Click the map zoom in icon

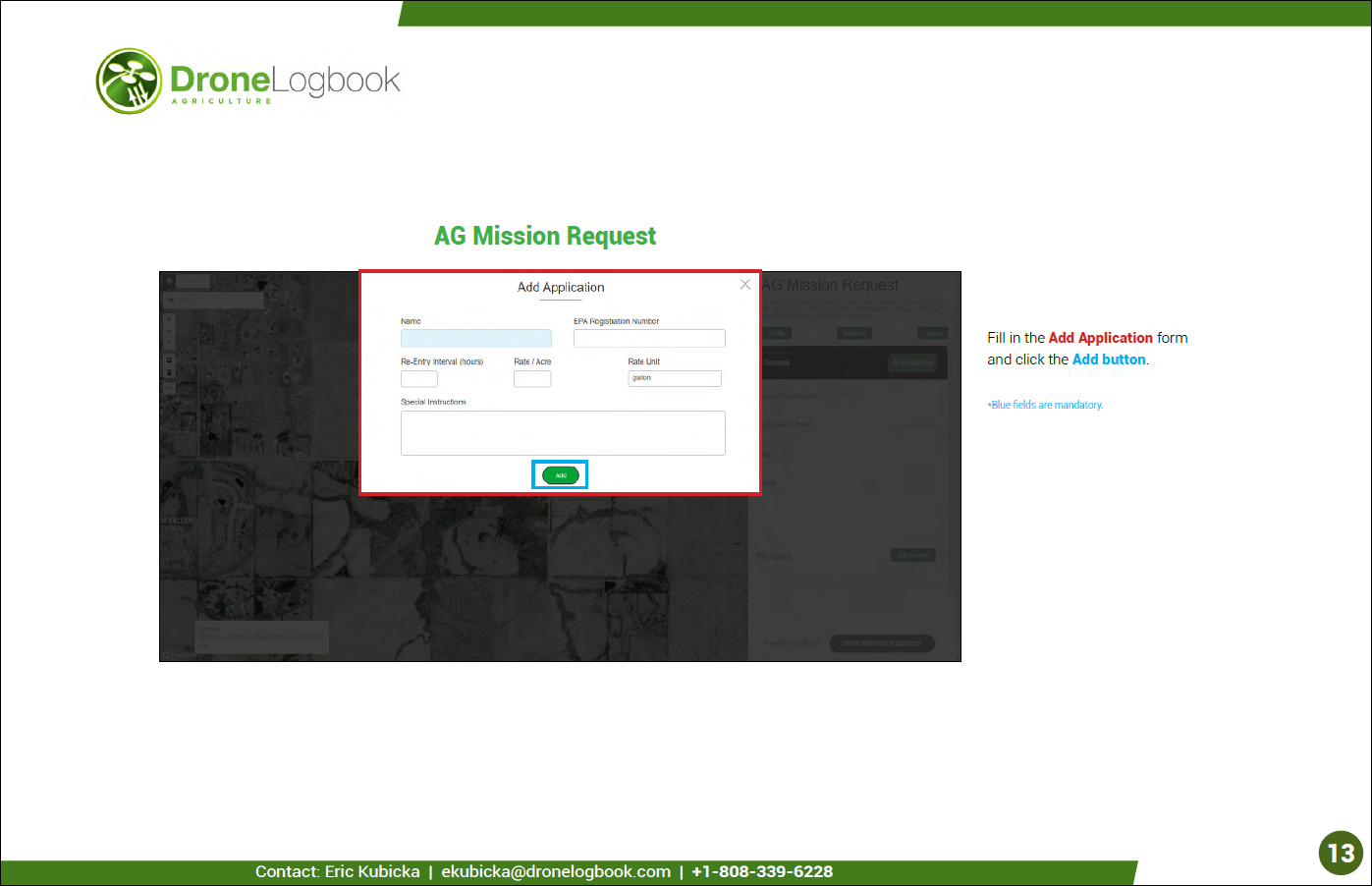pyautogui.click(x=169, y=319)
